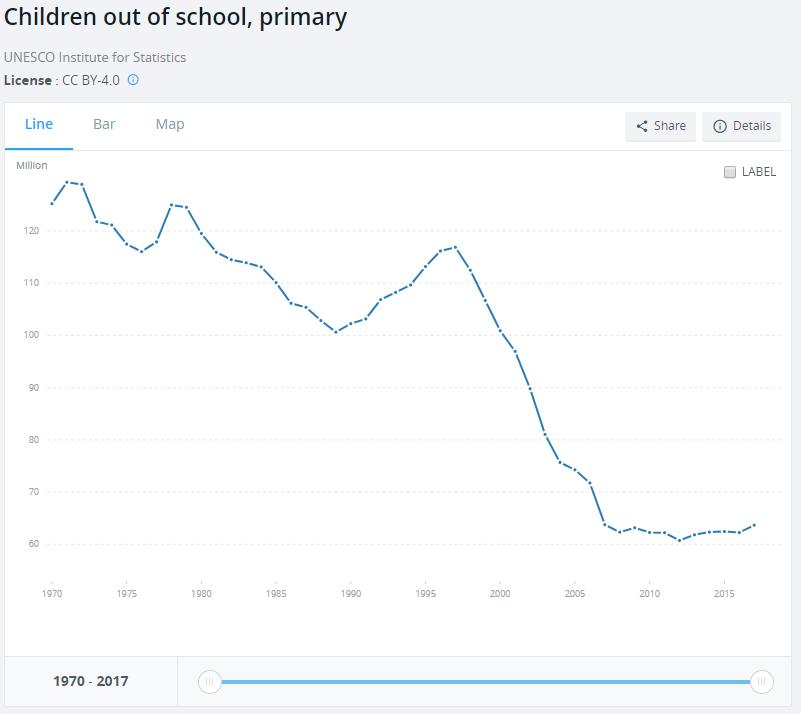This screenshot has height=714, width=801.
Task: Click the right range slider handle
Action: coord(762,682)
